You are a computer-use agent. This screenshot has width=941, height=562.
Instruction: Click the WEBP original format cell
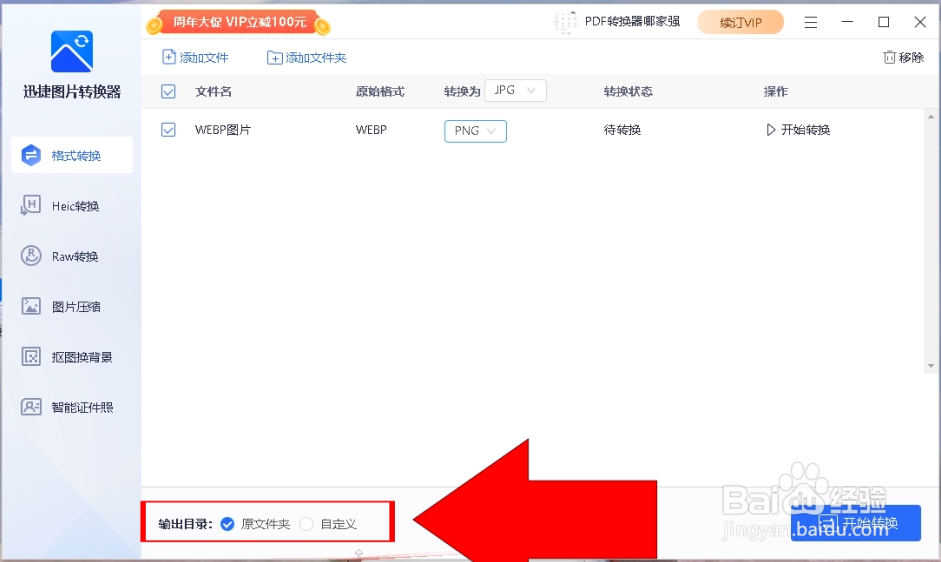click(371, 130)
